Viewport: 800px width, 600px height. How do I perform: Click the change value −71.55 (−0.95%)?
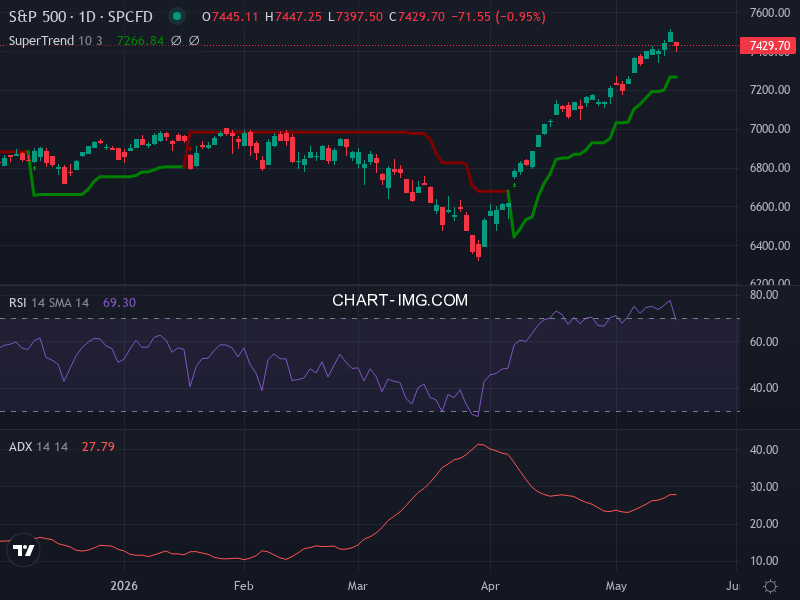coord(498,17)
